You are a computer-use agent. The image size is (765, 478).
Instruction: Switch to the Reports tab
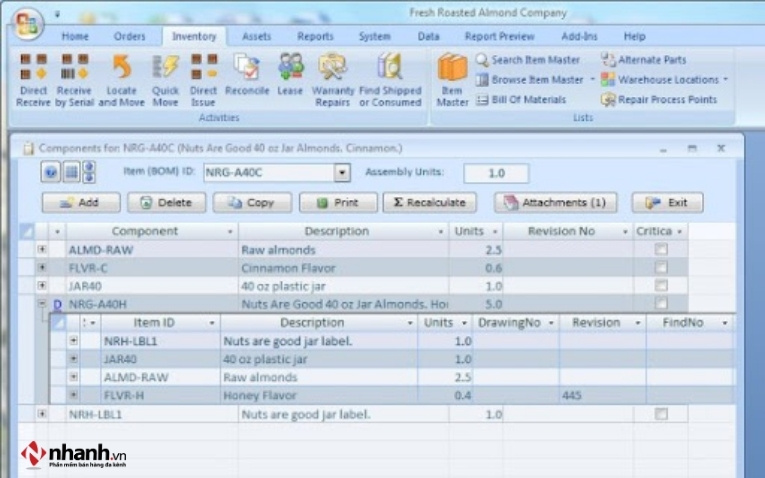pyautogui.click(x=315, y=37)
